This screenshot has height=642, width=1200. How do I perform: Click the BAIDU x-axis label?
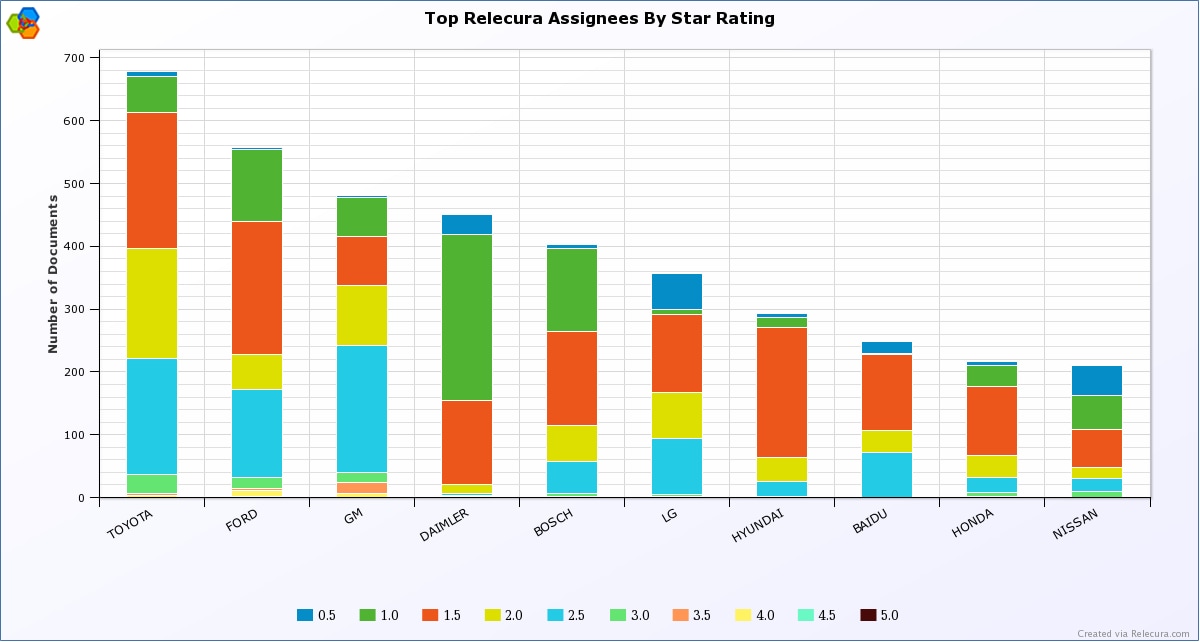pyautogui.click(x=869, y=522)
